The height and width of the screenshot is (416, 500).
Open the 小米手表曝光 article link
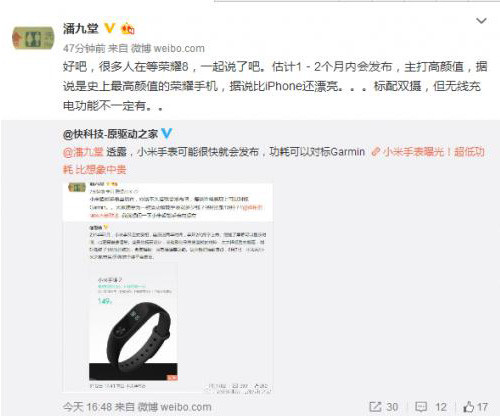(x=274, y=161)
